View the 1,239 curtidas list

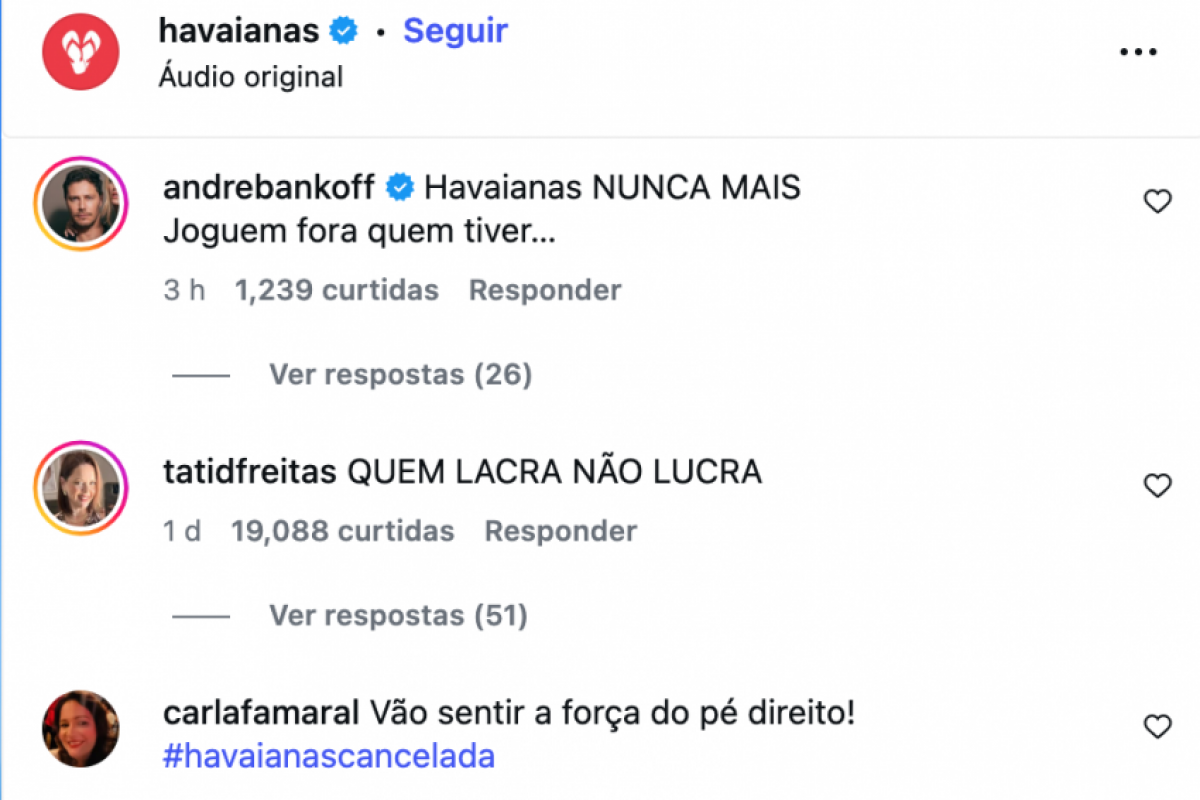336,290
